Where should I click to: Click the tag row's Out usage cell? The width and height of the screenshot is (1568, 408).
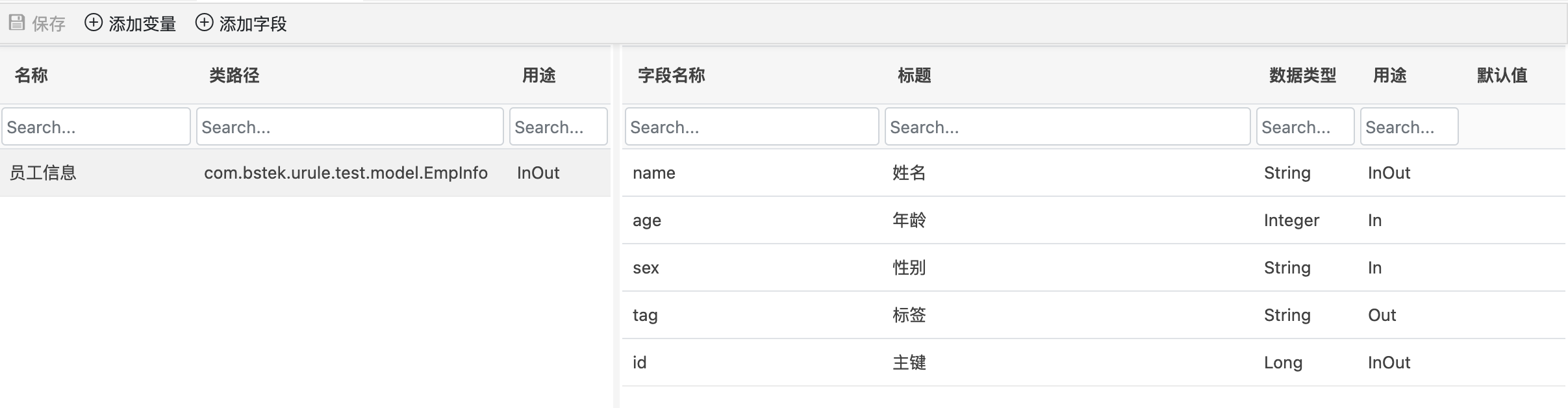[1382, 315]
